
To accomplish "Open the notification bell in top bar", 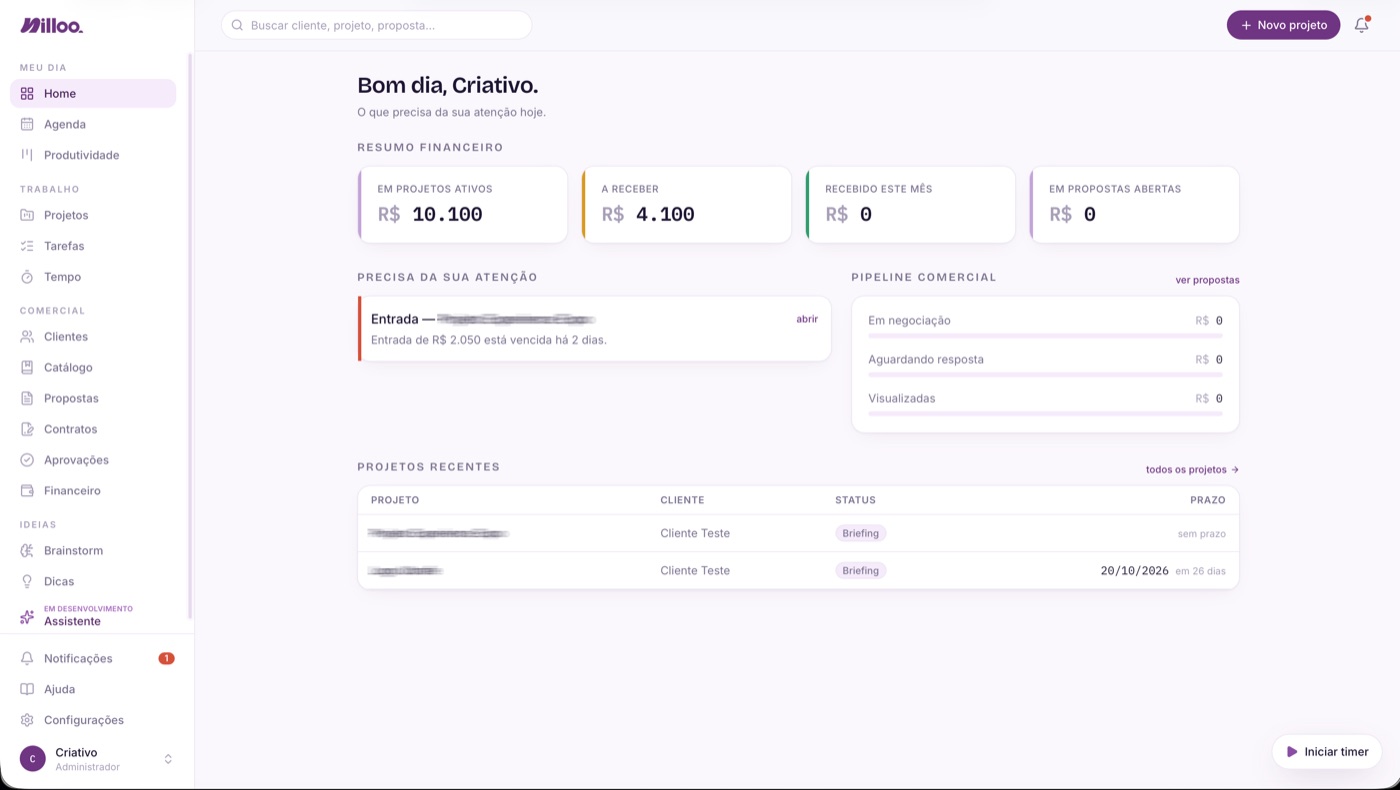I will coord(1361,25).
